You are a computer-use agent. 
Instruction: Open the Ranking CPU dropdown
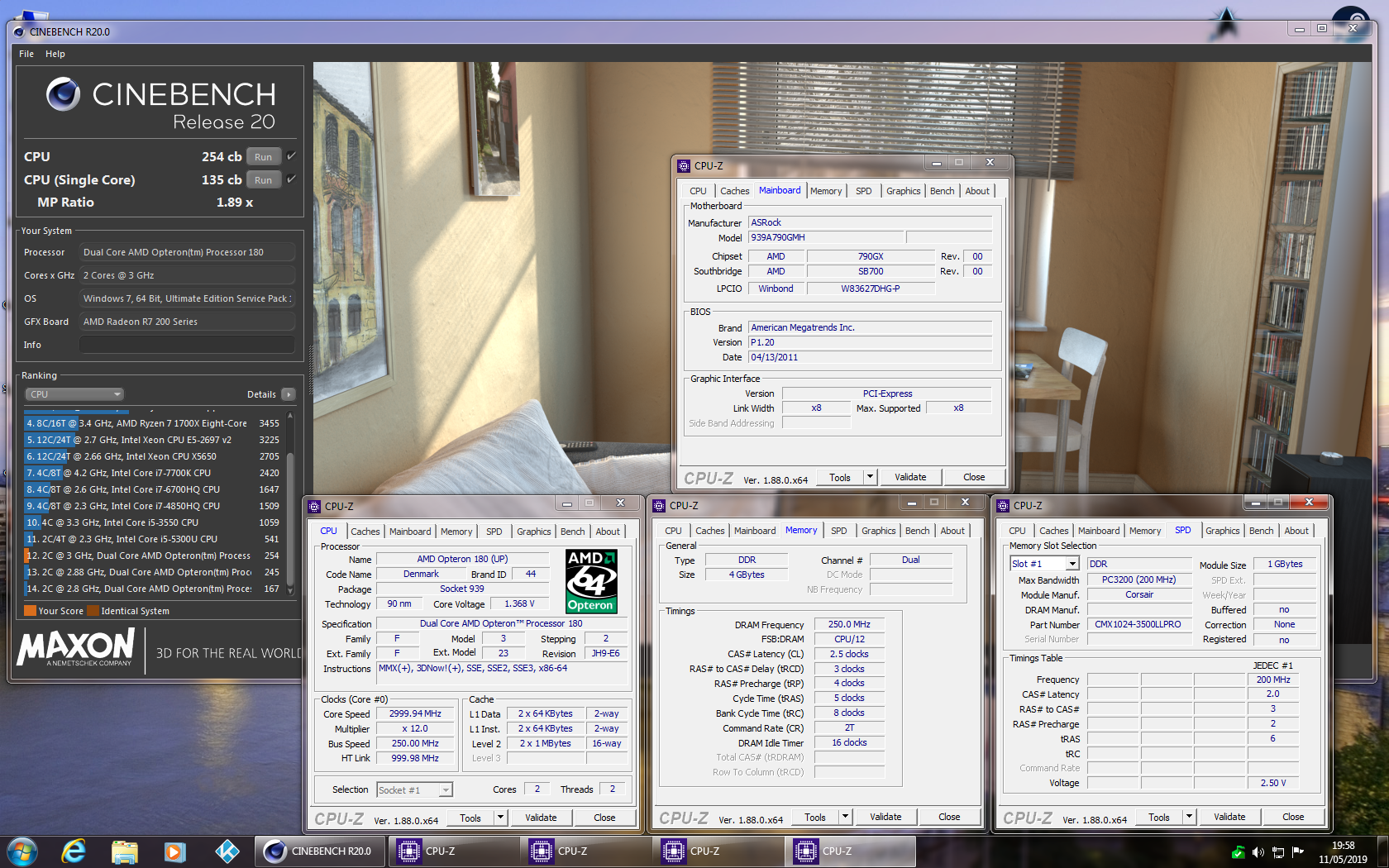click(74, 394)
